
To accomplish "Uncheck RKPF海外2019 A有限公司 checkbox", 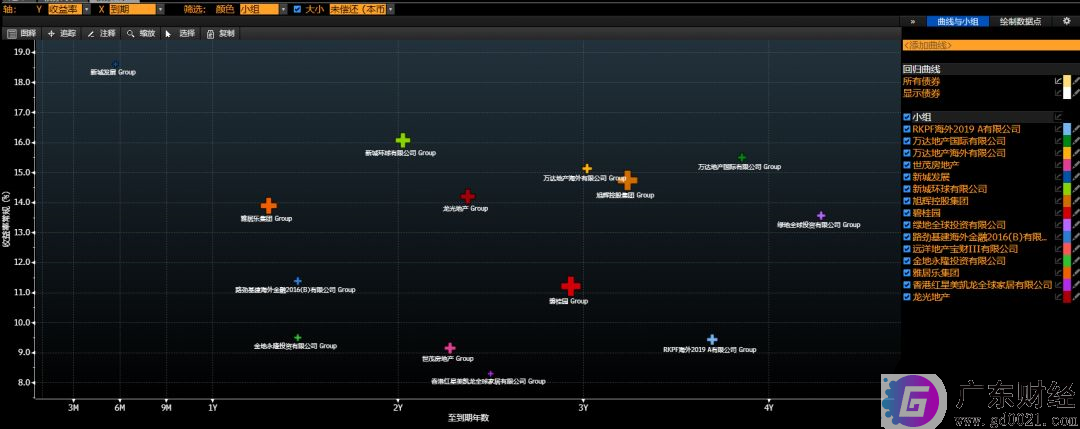I will 907,129.
